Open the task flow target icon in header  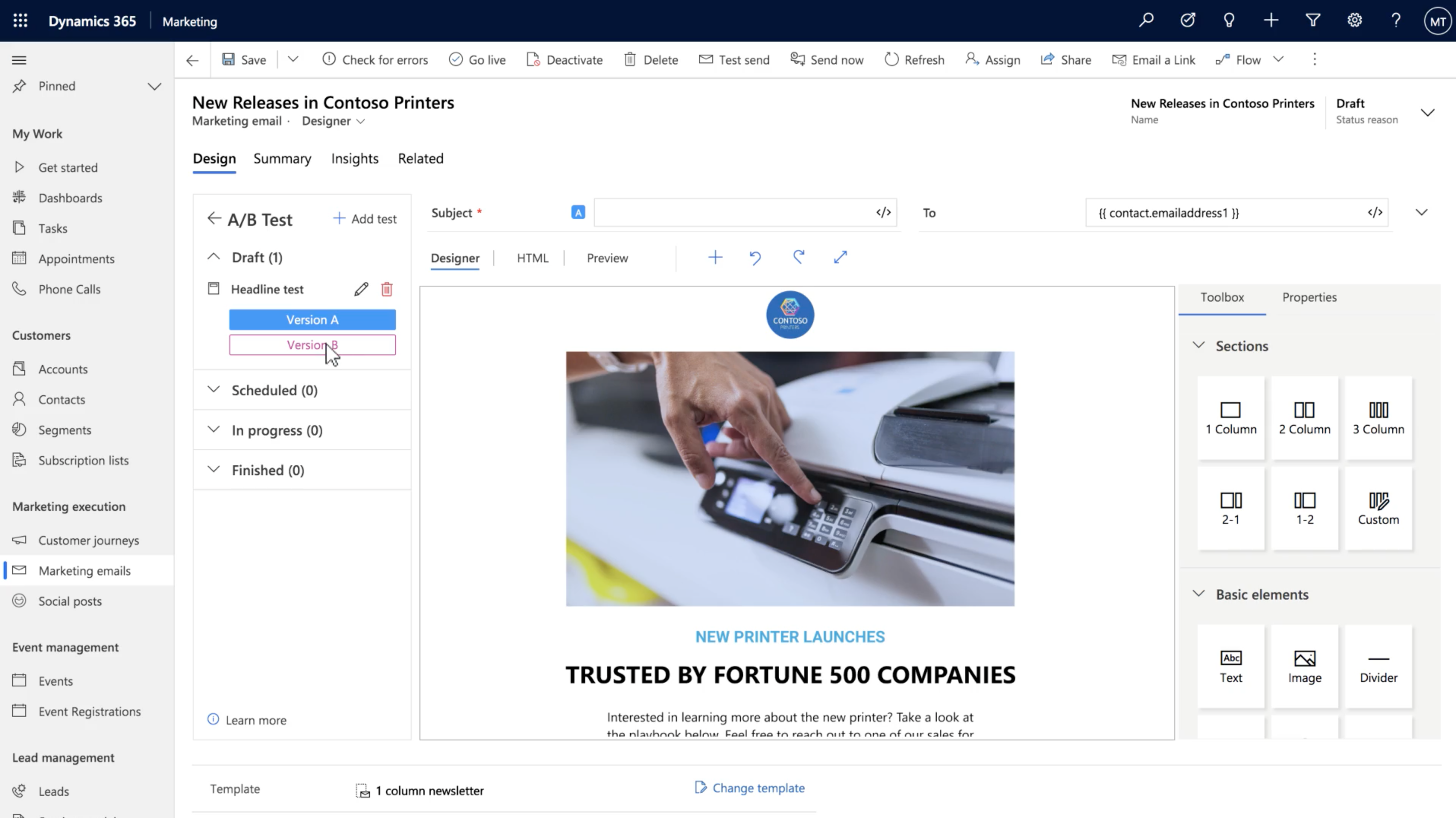(x=1187, y=20)
